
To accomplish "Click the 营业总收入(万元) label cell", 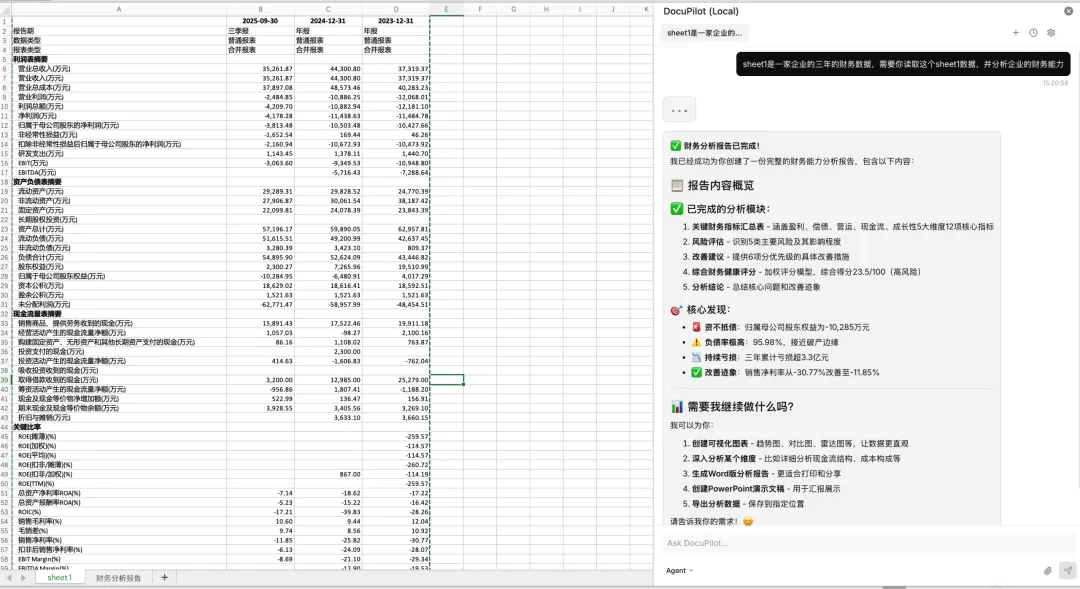I will point(118,69).
